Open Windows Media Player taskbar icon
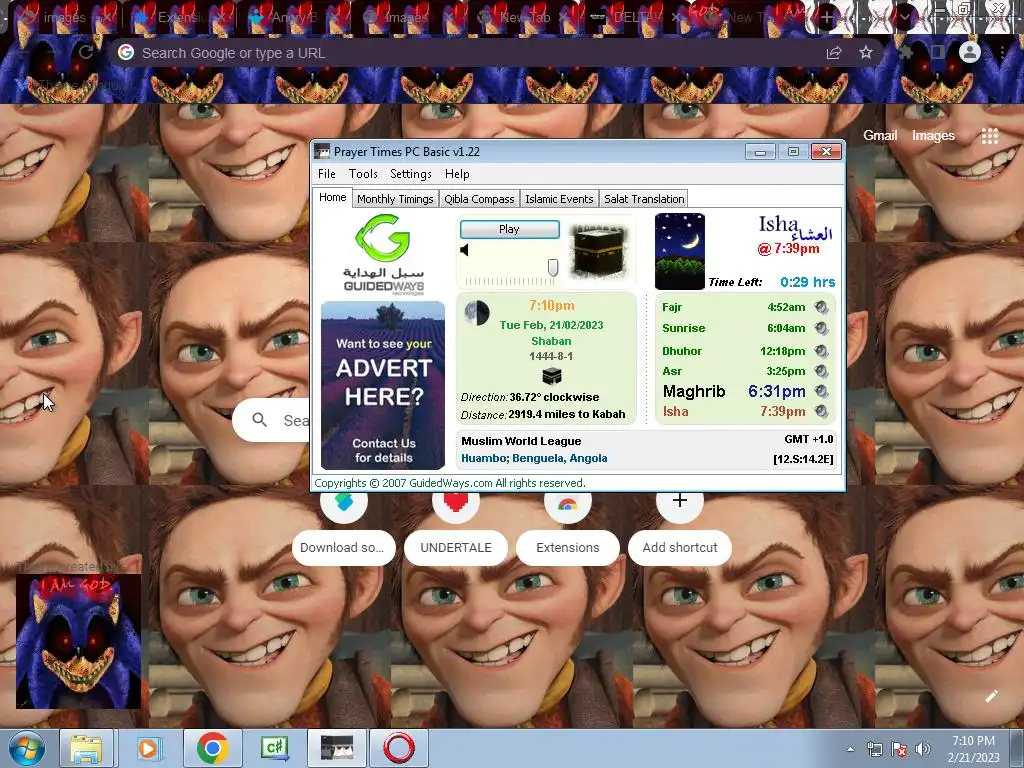Screen dimensions: 1024x768 148,748
